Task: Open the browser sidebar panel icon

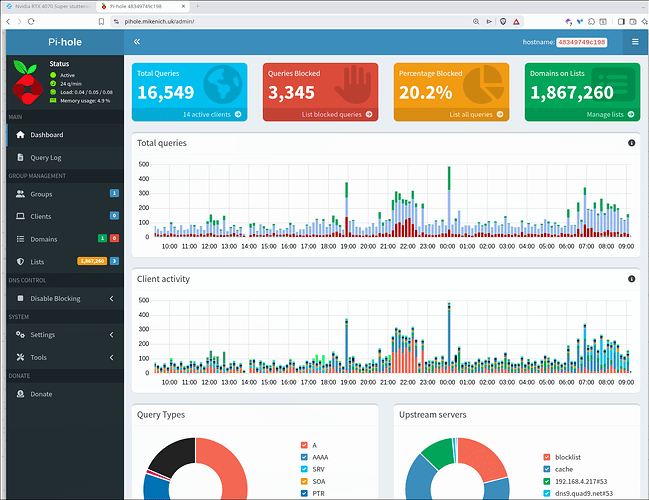Action: (x=621, y=22)
